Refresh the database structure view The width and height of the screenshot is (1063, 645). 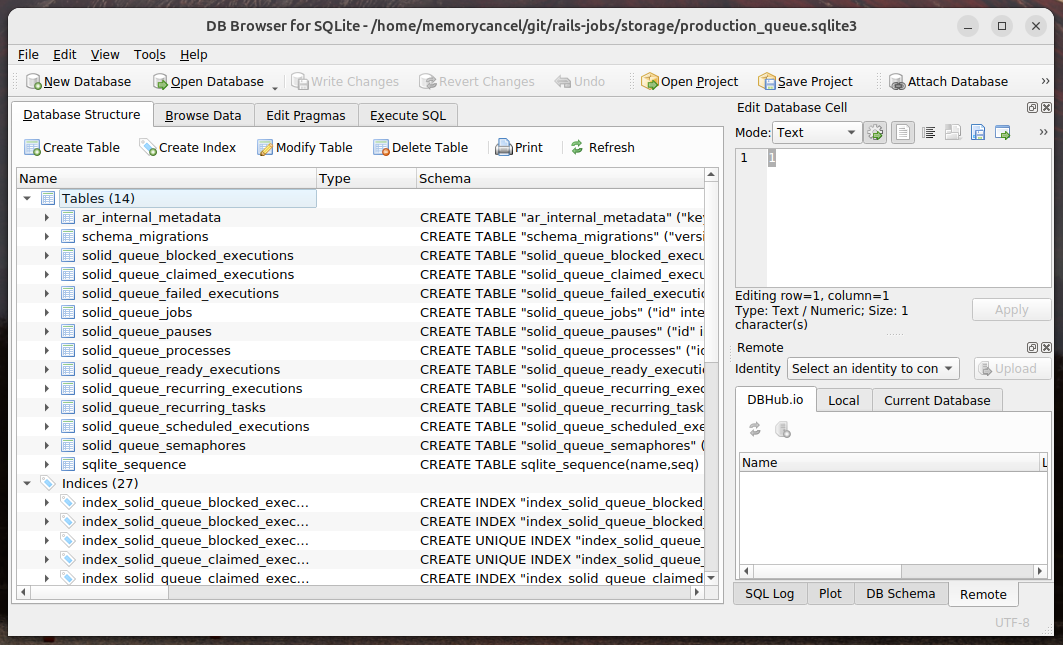[603, 147]
